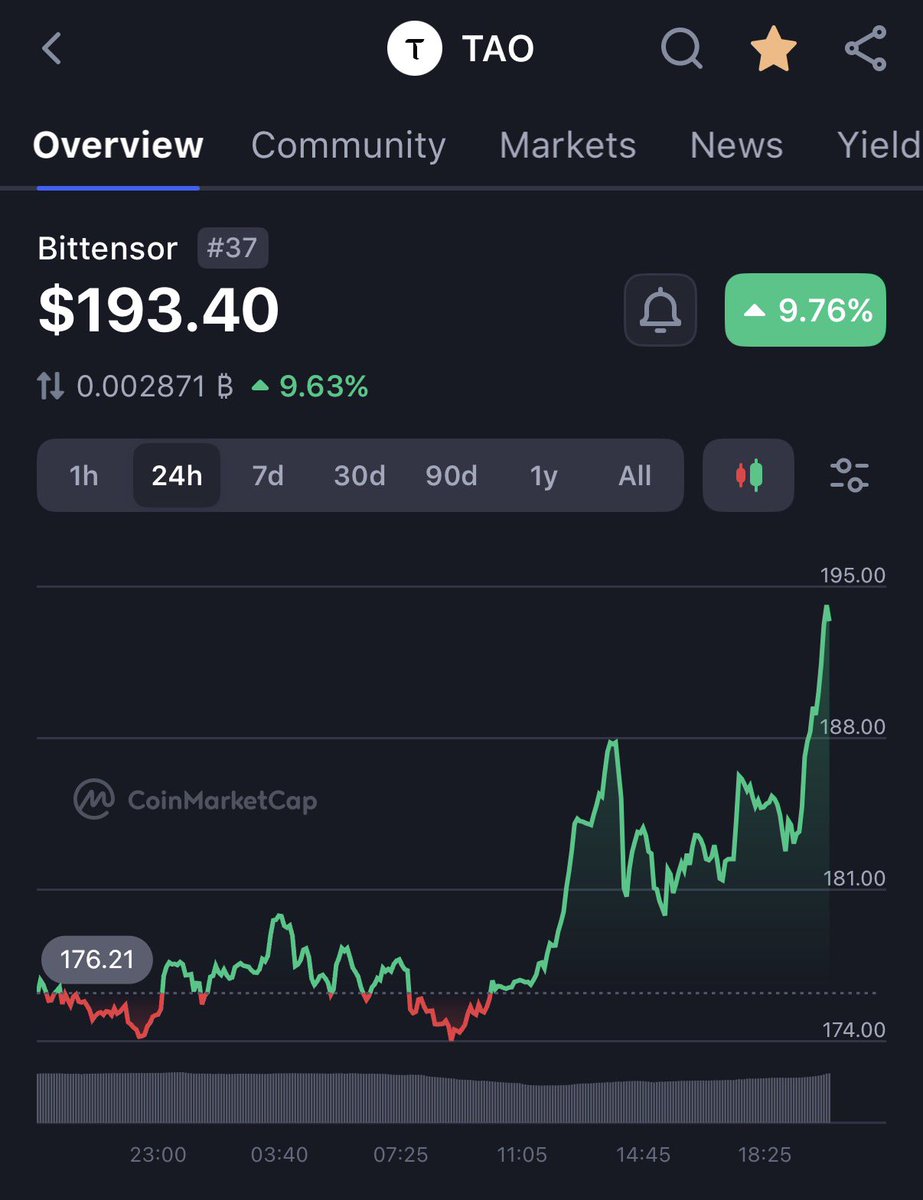Select the 1y chart range
Screen dimensions: 923x1200
543,475
